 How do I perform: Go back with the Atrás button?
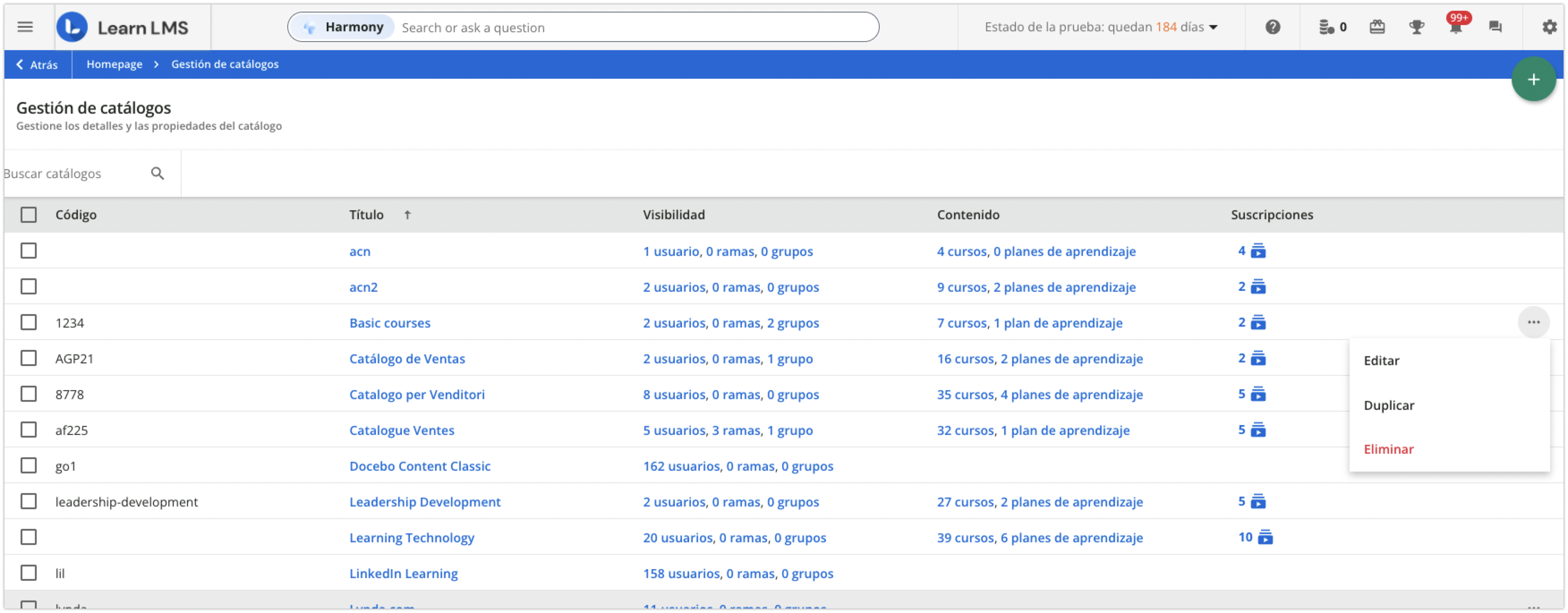(37, 64)
